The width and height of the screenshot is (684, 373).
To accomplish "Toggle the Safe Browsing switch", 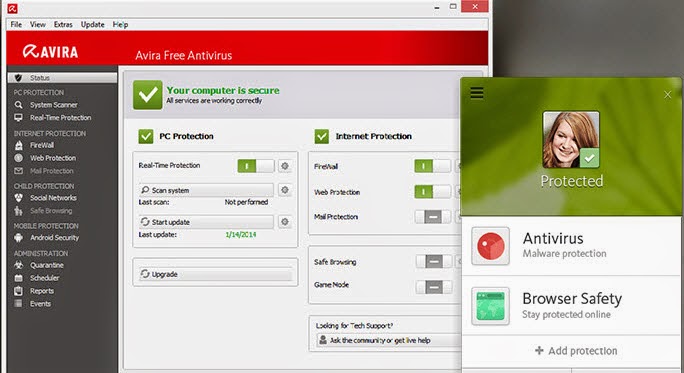I will pos(434,262).
